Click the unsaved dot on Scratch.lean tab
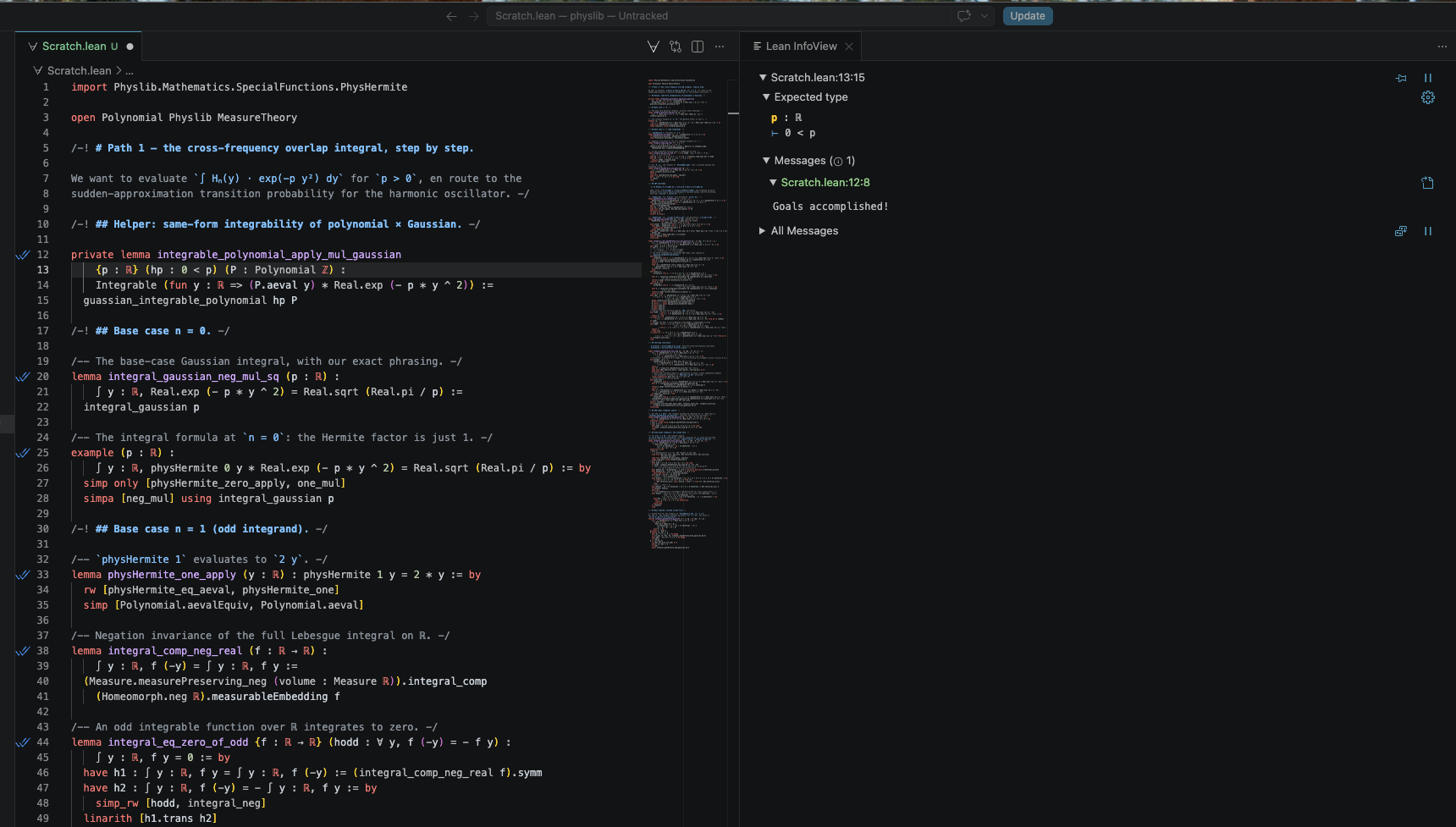 [130, 47]
